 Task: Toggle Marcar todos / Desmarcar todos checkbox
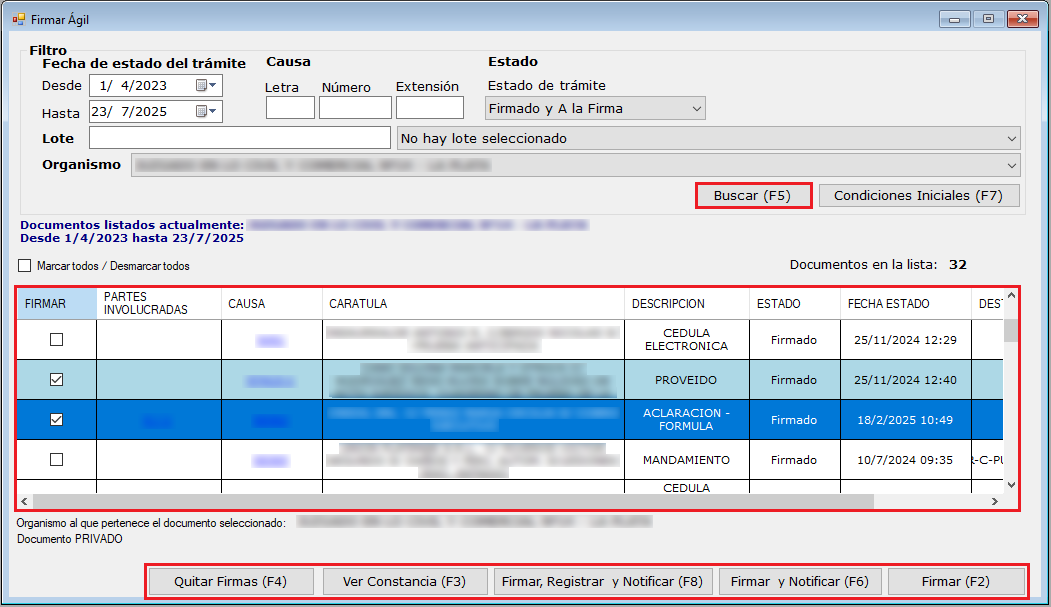point(25,266)
